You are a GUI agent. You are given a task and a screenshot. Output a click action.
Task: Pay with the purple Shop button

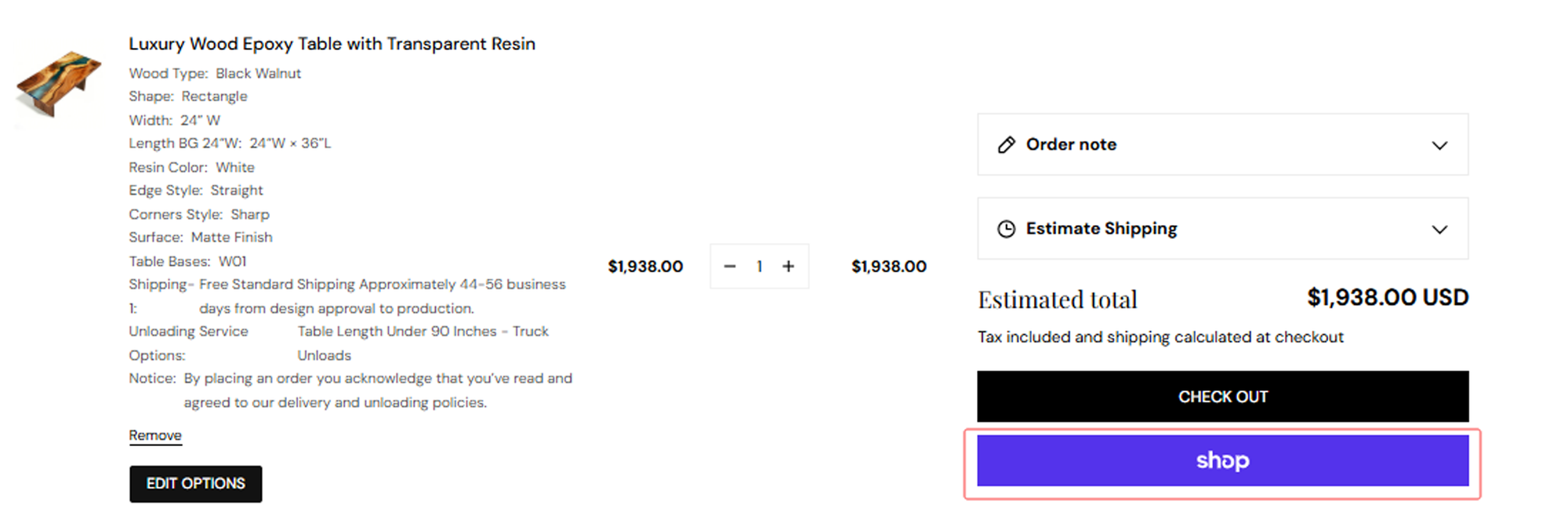pyautogui.click(x=1222, y=461)
